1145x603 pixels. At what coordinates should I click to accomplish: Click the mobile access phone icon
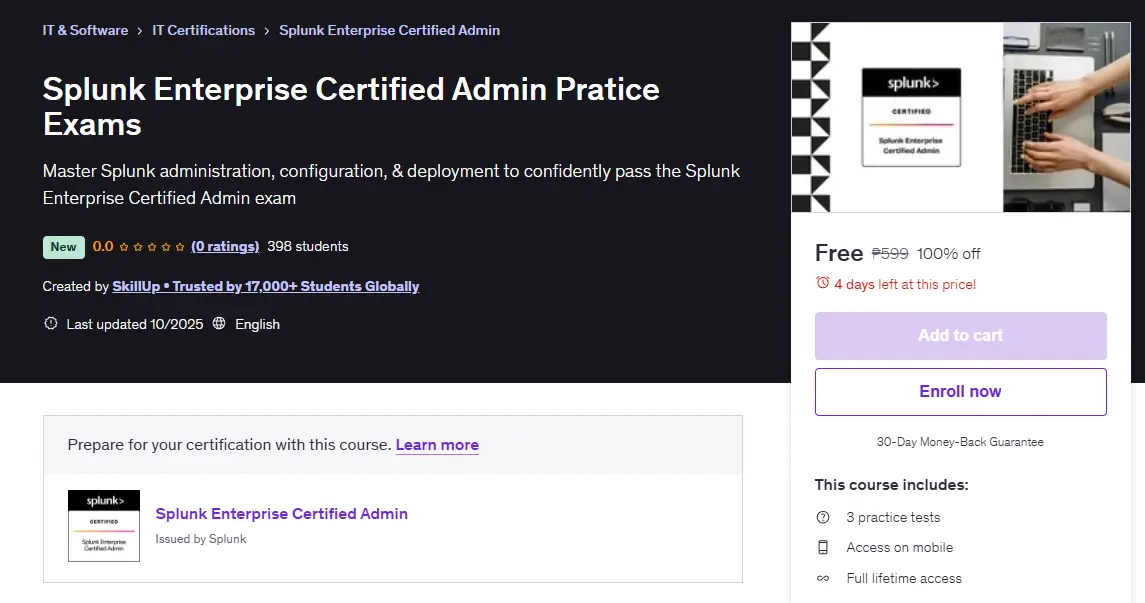[823, 548]
